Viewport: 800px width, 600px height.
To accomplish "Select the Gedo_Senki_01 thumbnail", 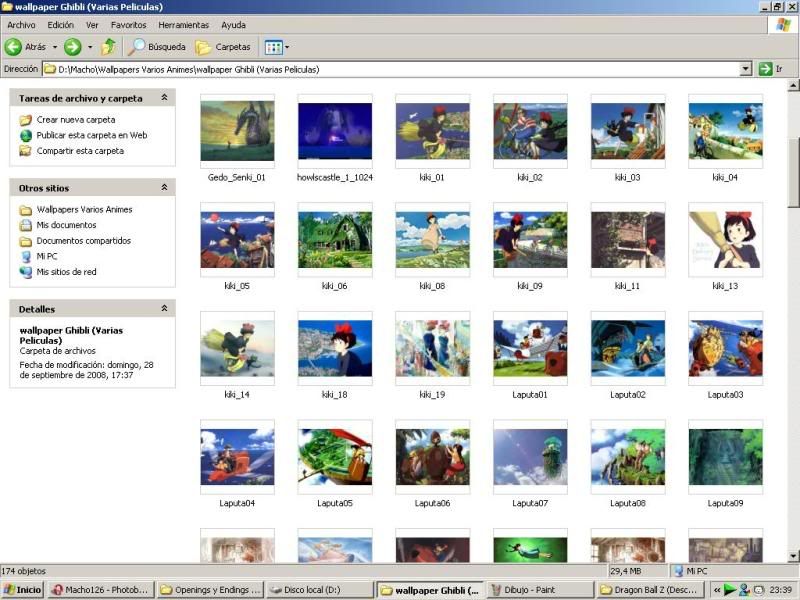I will tap(237, 131).
